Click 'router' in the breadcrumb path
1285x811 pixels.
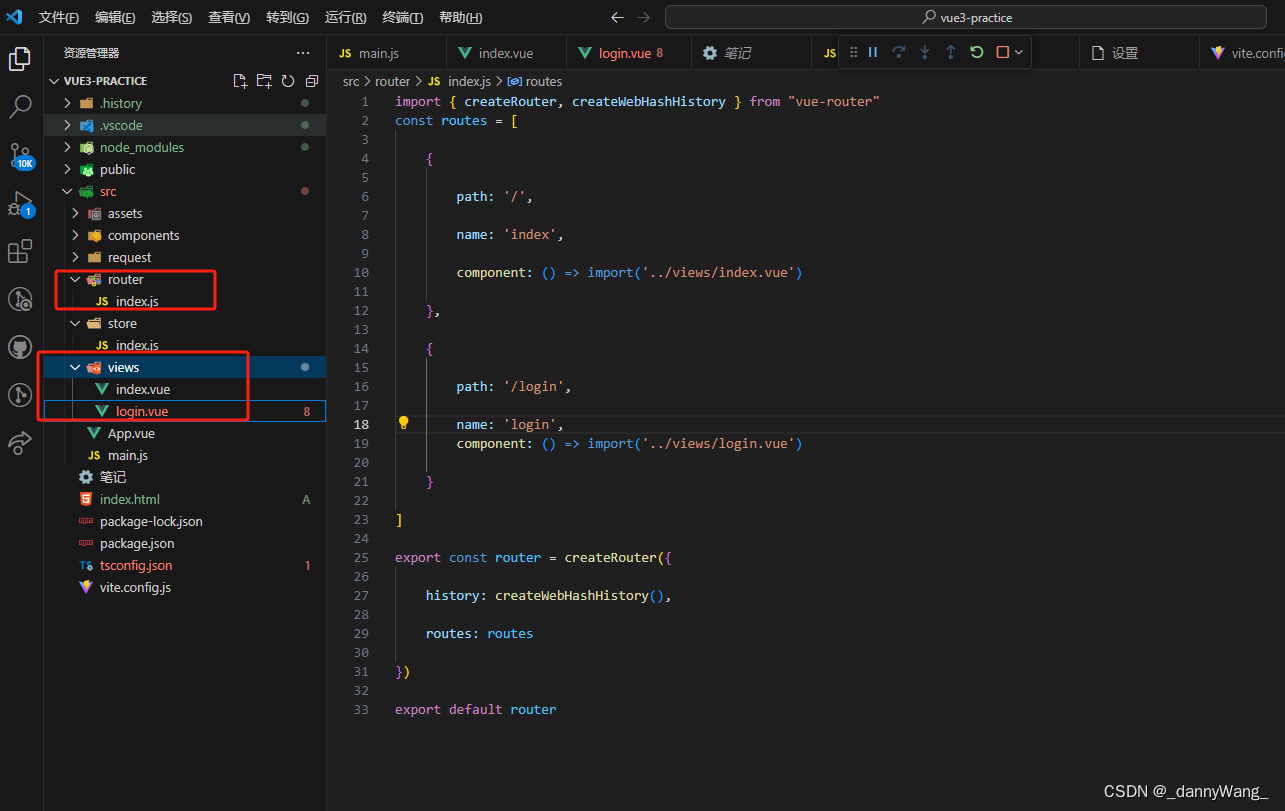pyautogui.click(x=392, y=81)
